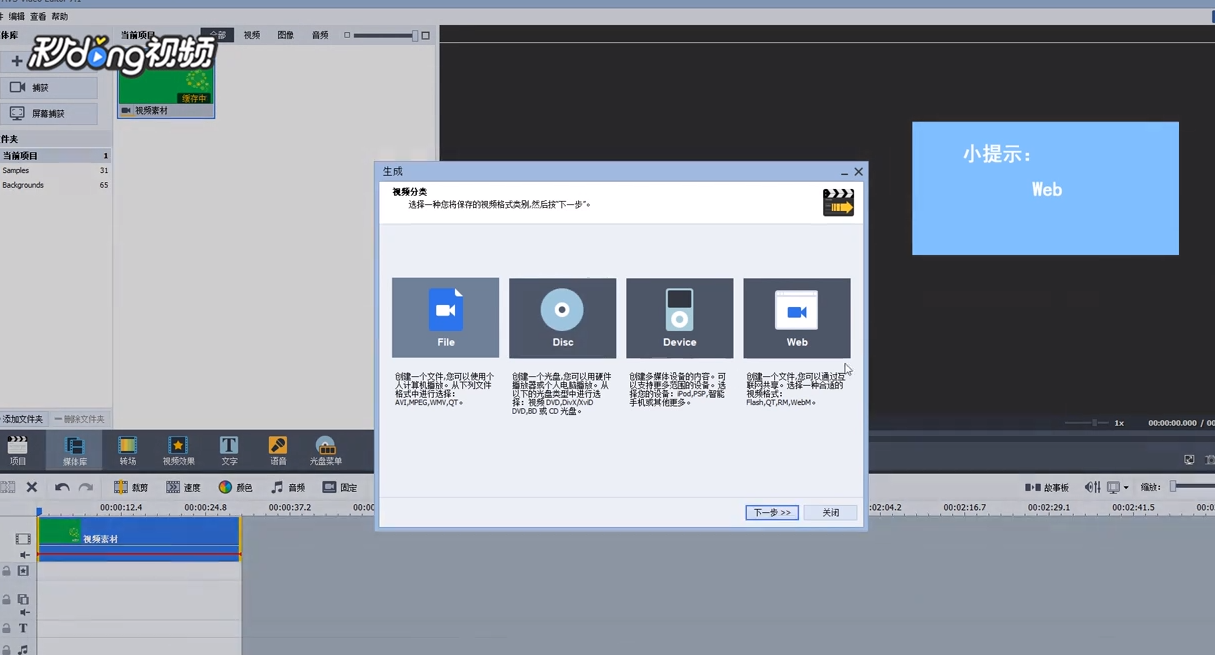The height and width of the screenshot is (655, 1215).
Task: Select the 视频效果 (Video Effects) icon
Action: [177, 449]
